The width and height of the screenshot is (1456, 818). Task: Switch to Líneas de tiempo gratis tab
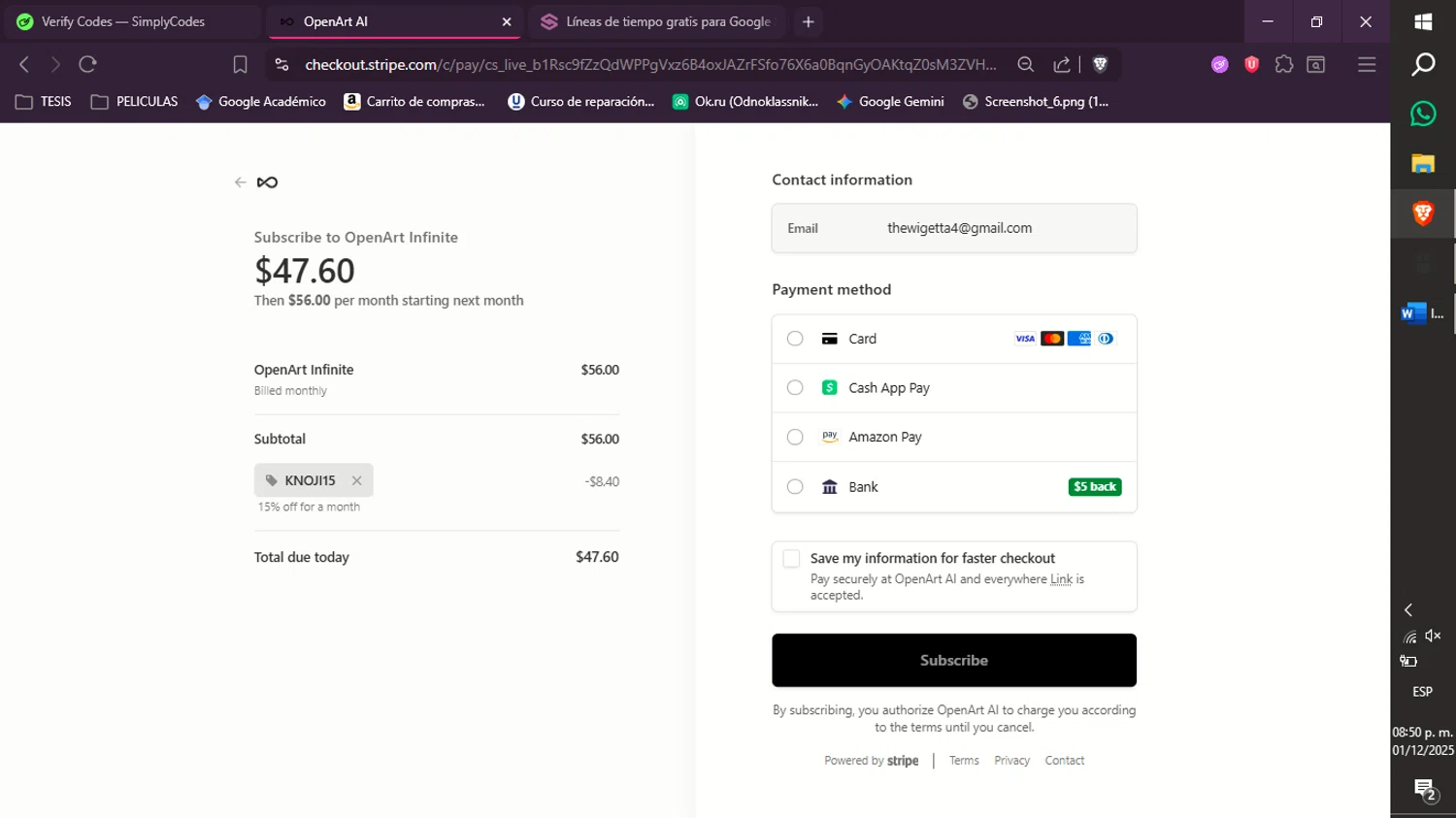point(657,21)
